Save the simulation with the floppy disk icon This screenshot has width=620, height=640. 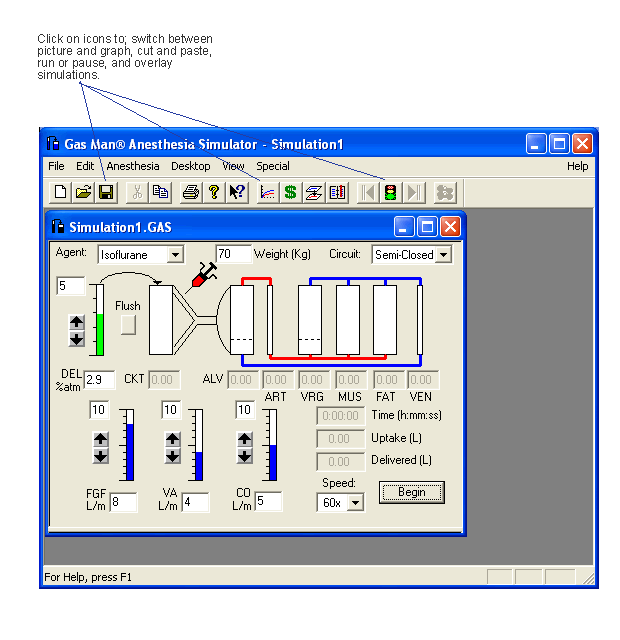[x=106, y=192]
